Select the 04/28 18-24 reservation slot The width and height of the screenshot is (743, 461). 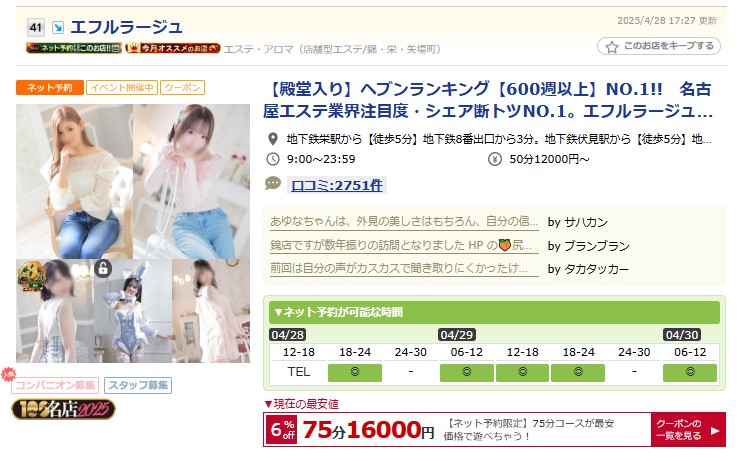pyautogui.click(x=355, y=372)
